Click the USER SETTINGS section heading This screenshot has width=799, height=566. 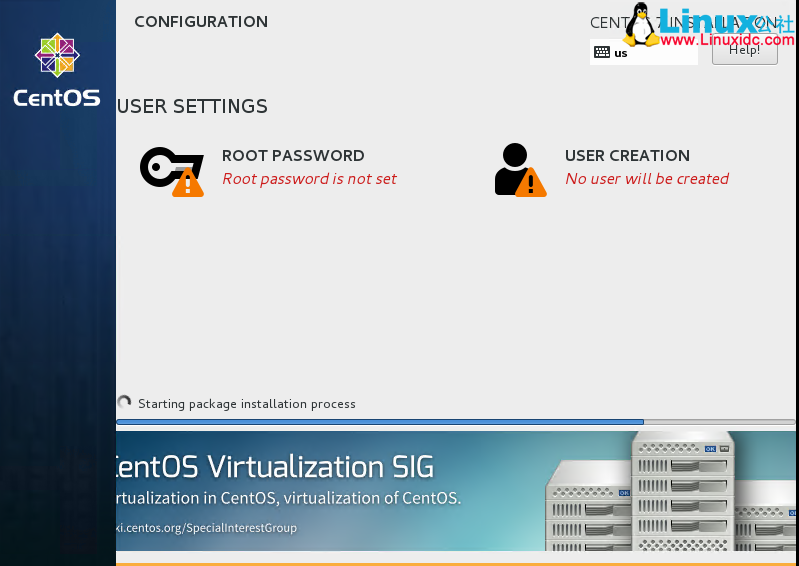pyautogui.click(x=192, y=106)
